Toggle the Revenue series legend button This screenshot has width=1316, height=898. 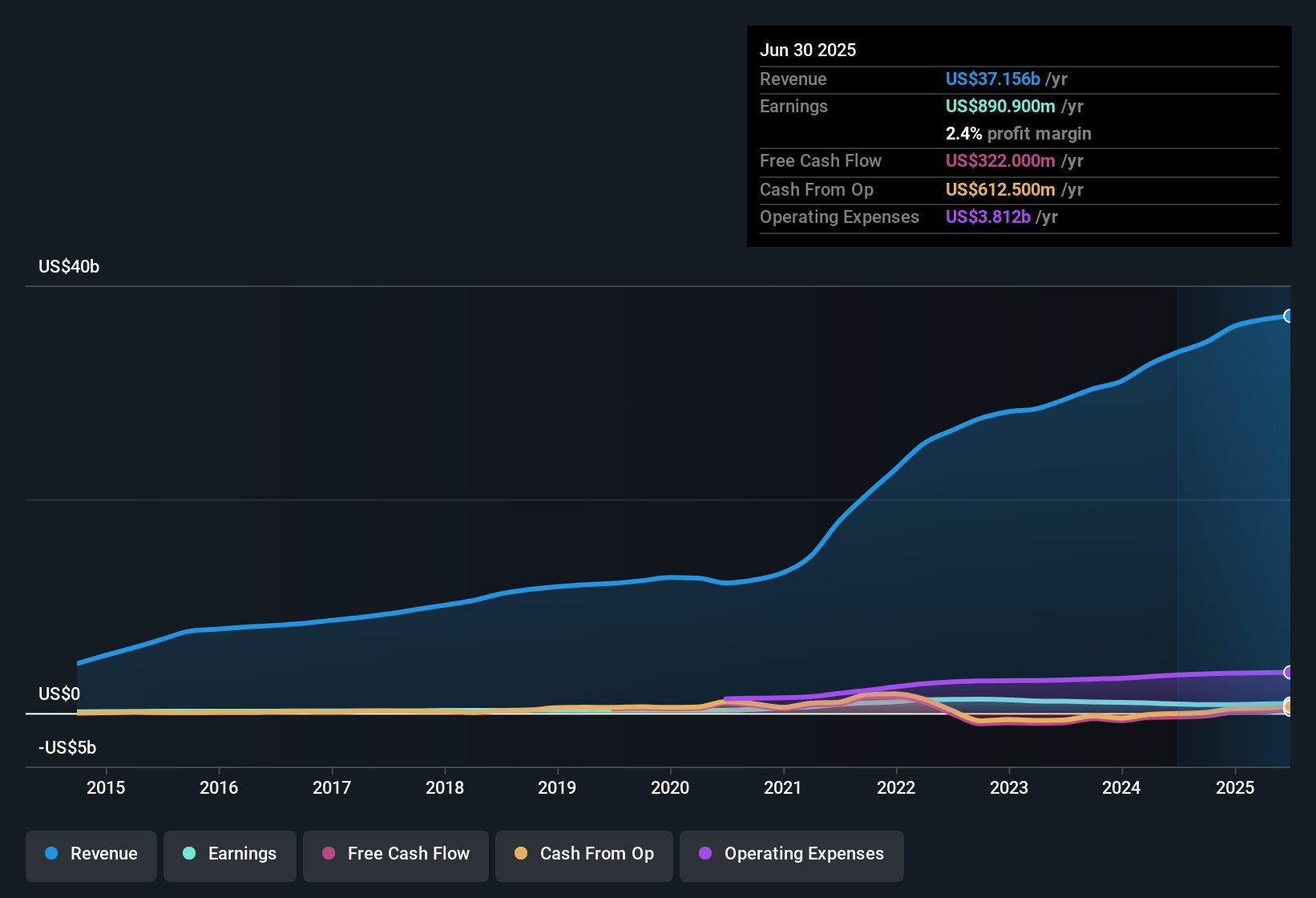[91, 856]
